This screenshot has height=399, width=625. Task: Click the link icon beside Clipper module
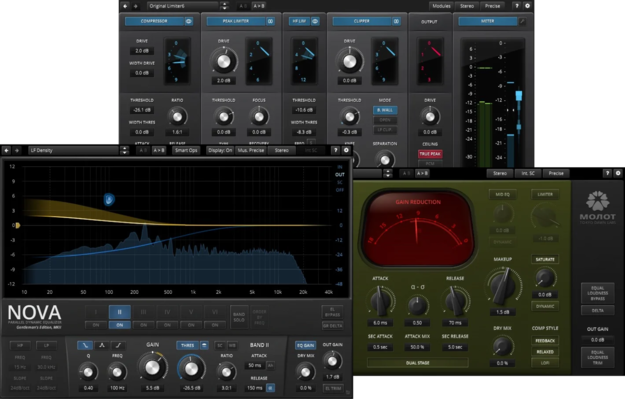(x=396, y=21)
